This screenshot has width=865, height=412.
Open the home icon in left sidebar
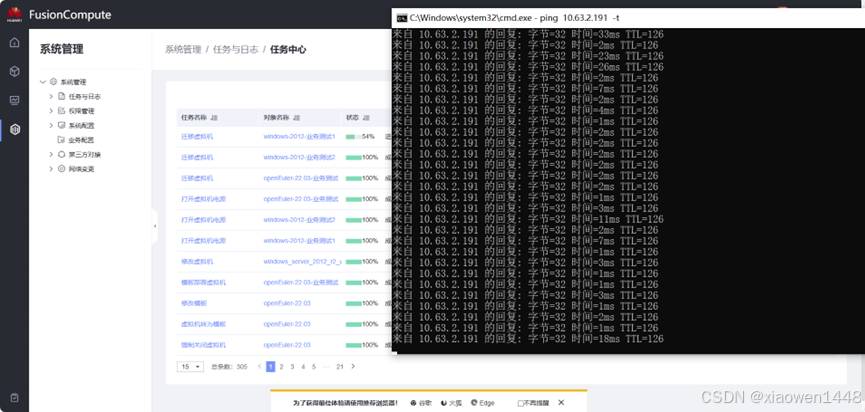tap(14, 43)
